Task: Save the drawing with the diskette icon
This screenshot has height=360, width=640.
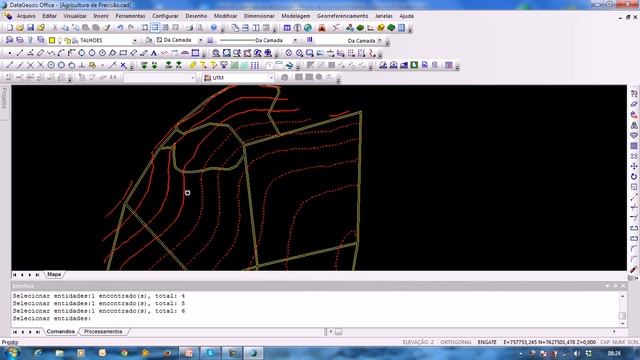Action: 30,28
